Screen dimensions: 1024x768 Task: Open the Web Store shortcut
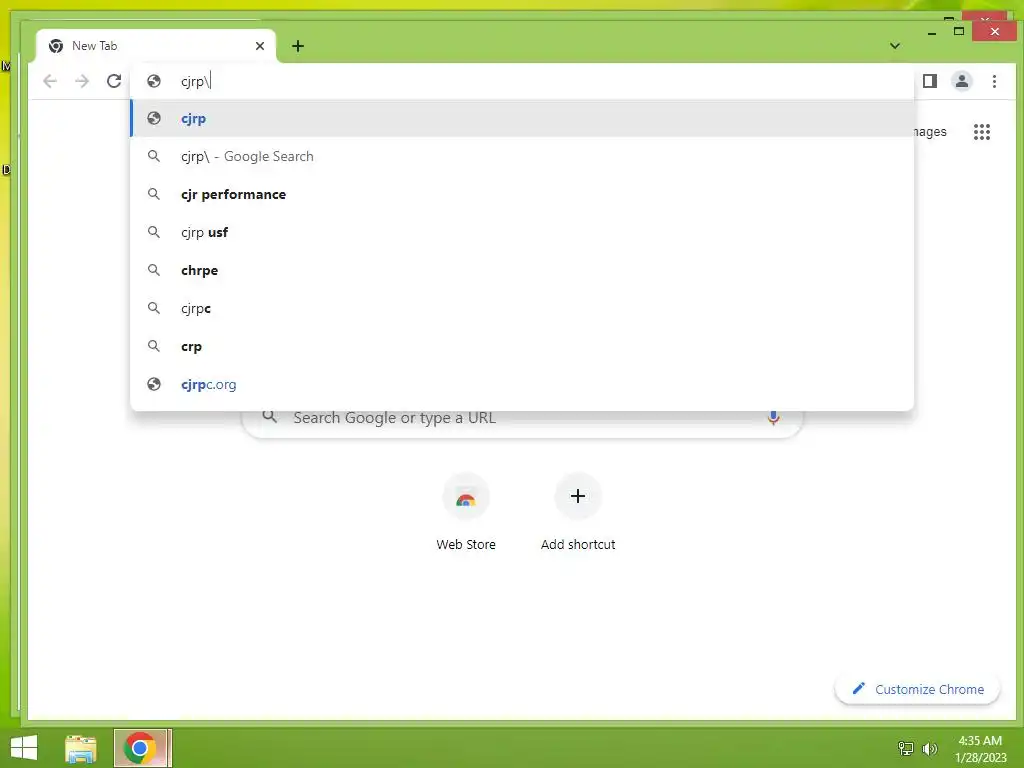point(466,514)
